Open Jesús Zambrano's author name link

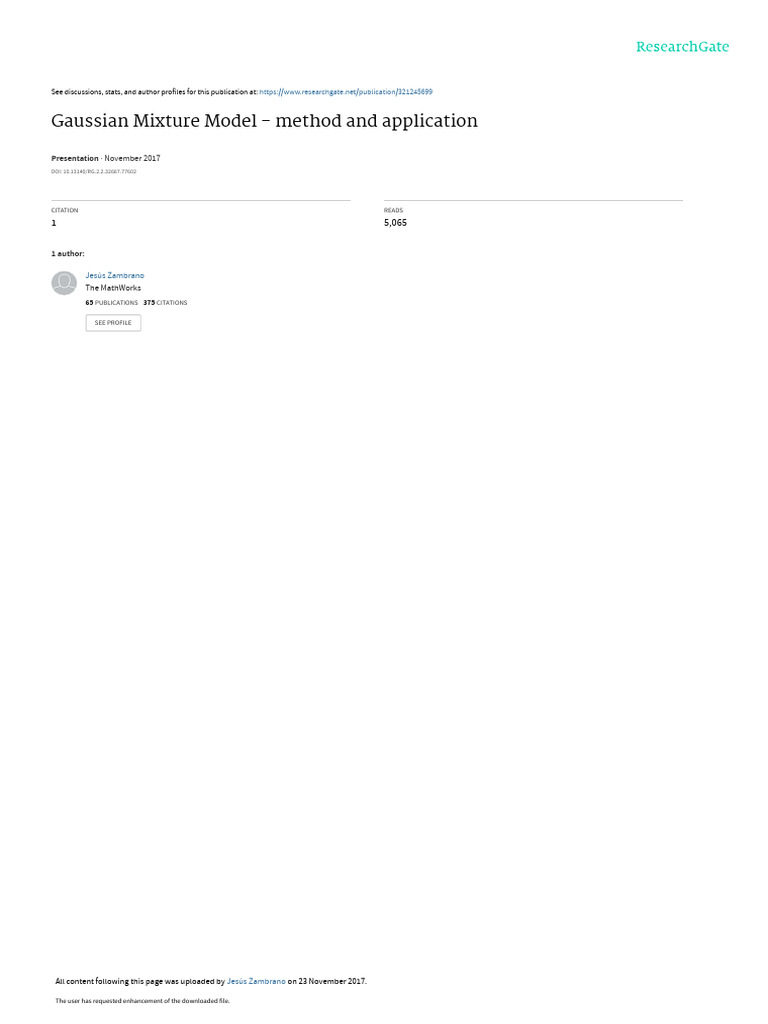tap(115, 276)
